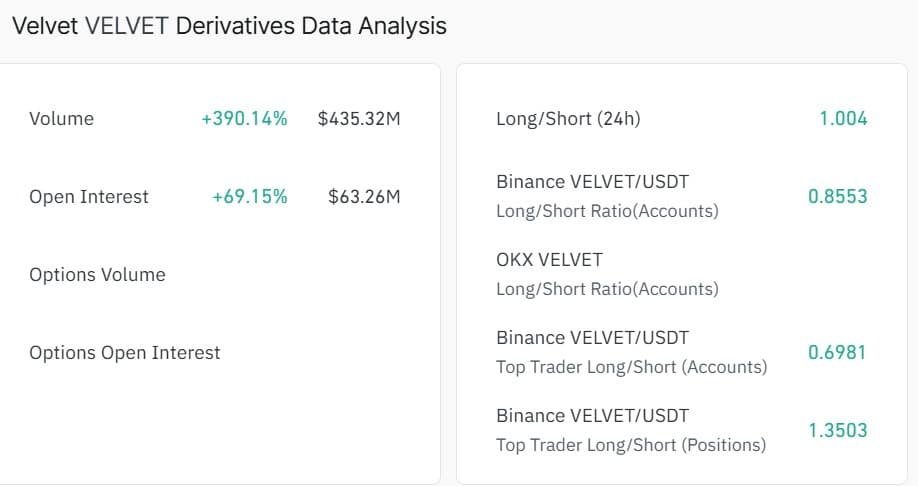Open Binance VELVET/USDT Long/Short Ratio(Accounts) row

[x=681, y=196]
